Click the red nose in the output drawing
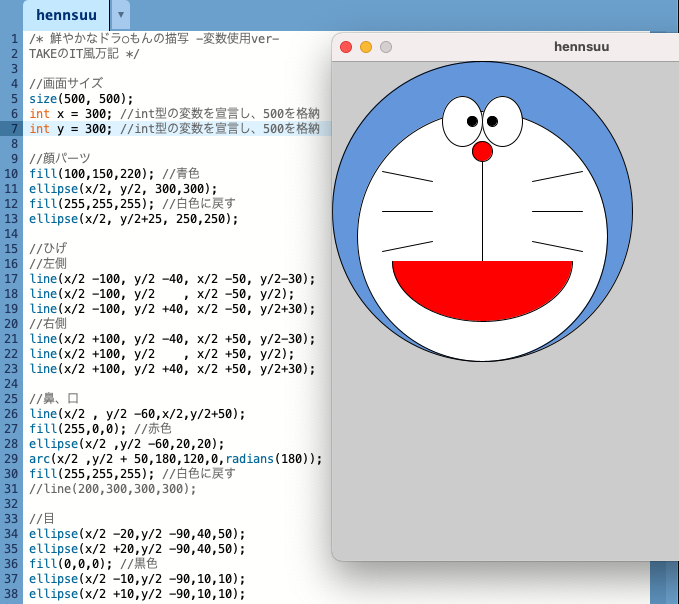Viewport: 679px width, 604px height. click(x=482, y=151)
